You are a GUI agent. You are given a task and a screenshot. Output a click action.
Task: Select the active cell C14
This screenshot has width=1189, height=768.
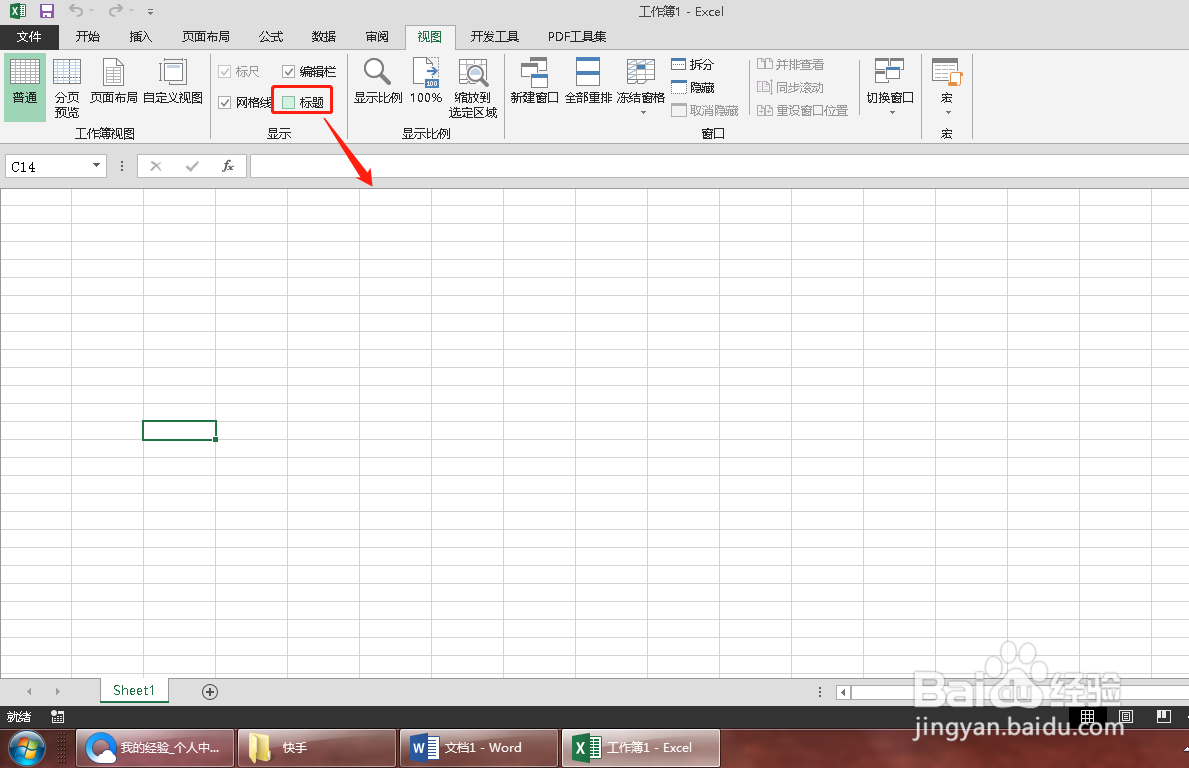tap(180, 430)
